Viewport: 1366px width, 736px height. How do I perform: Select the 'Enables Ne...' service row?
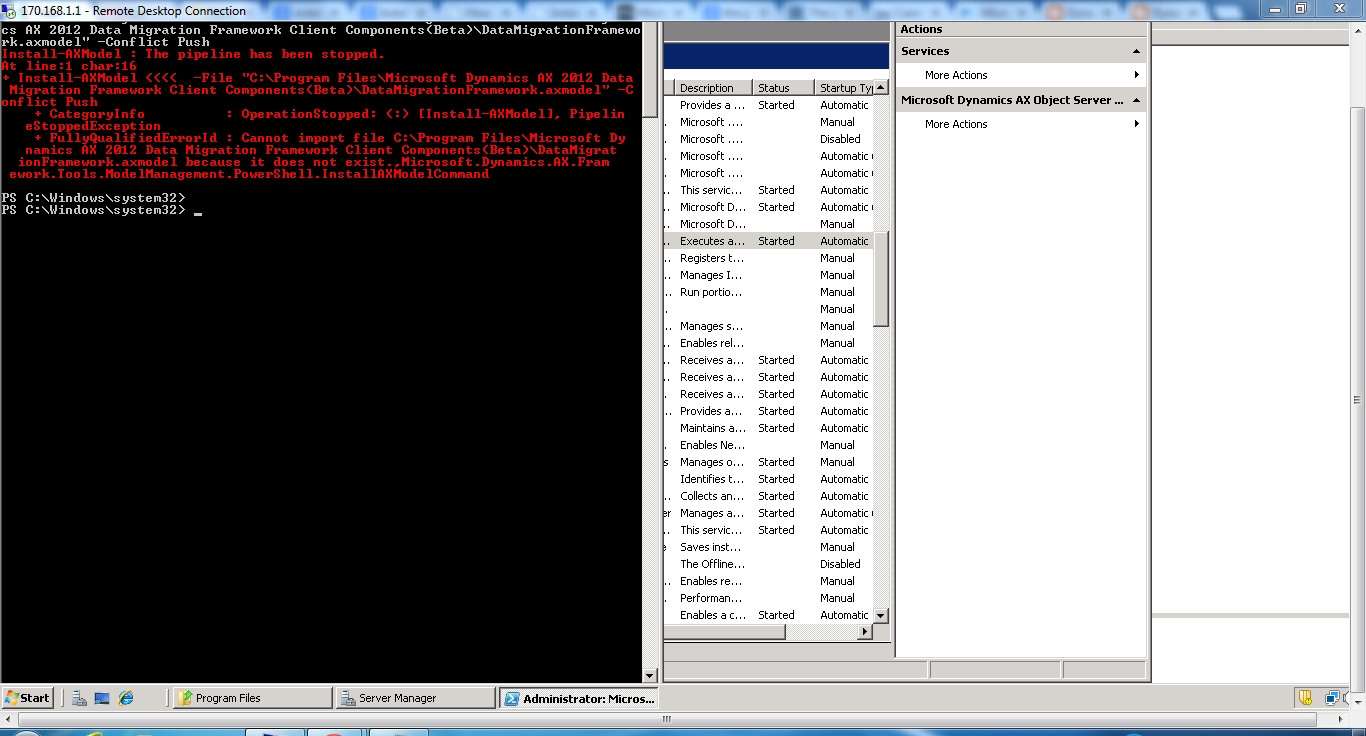pyautogui.click(x=768, y=445)
